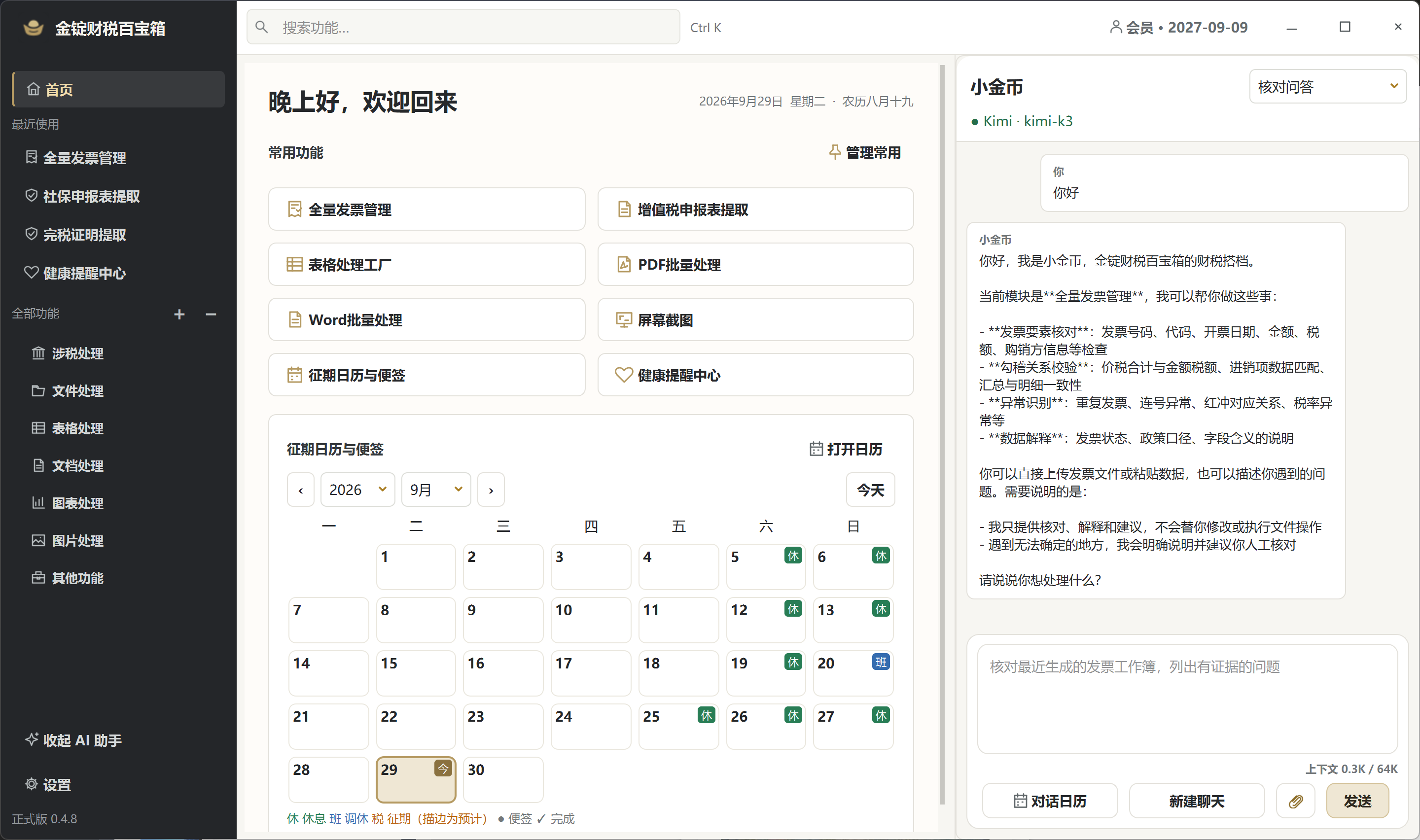Open the 核对问答 mode dropdown
1420x840 pixels.
(1327, 87)
